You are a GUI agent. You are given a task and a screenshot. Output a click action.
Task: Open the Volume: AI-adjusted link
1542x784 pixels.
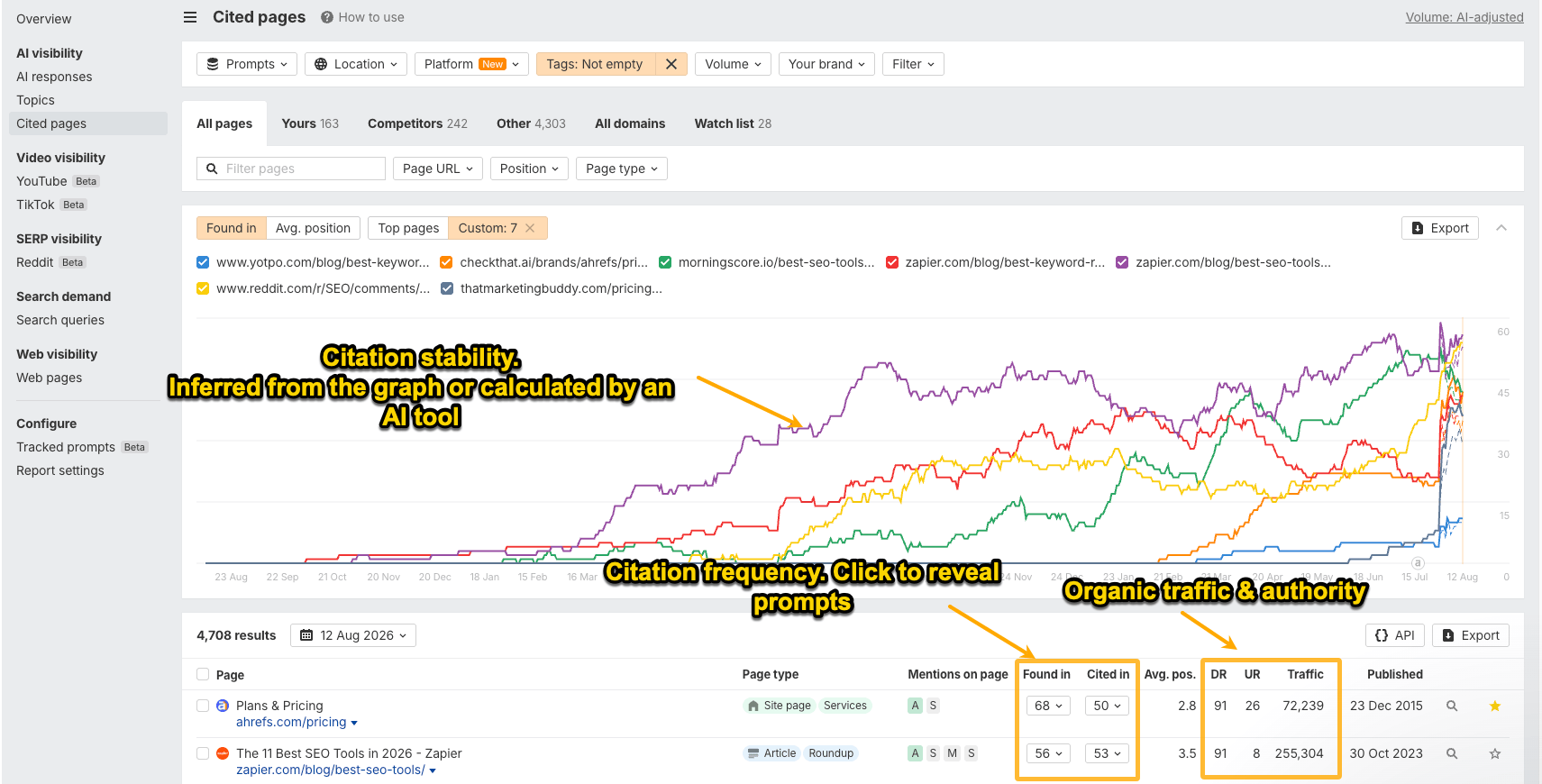(x=1464, y=17)
